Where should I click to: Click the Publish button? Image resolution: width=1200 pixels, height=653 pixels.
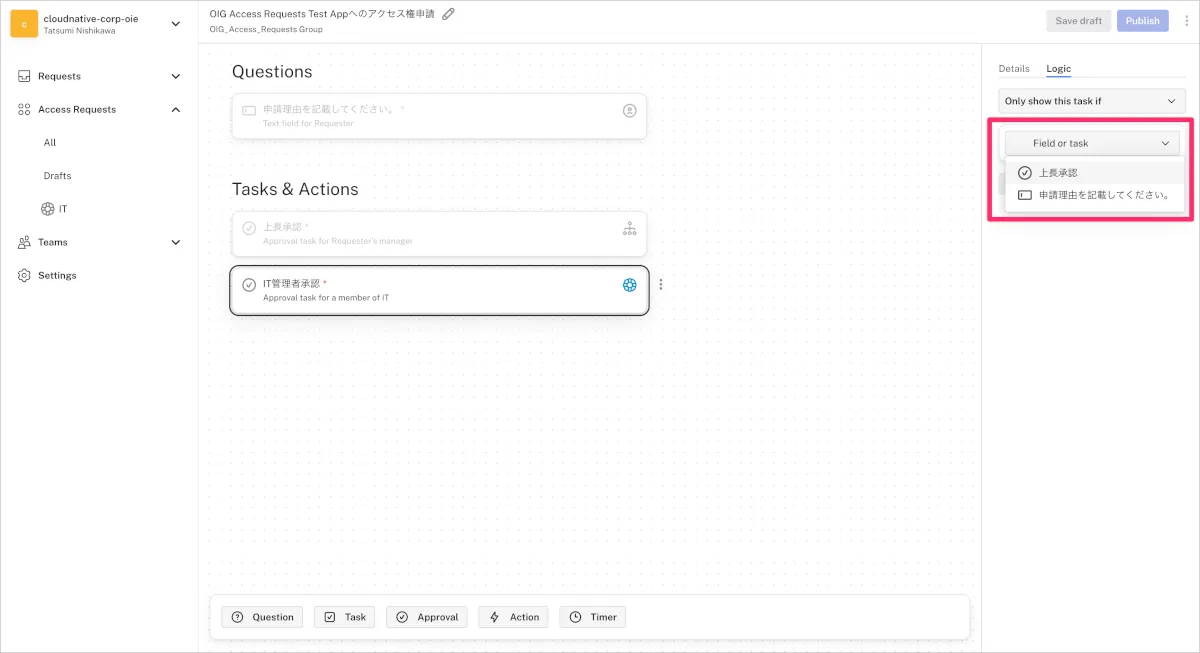[1142, 21]
